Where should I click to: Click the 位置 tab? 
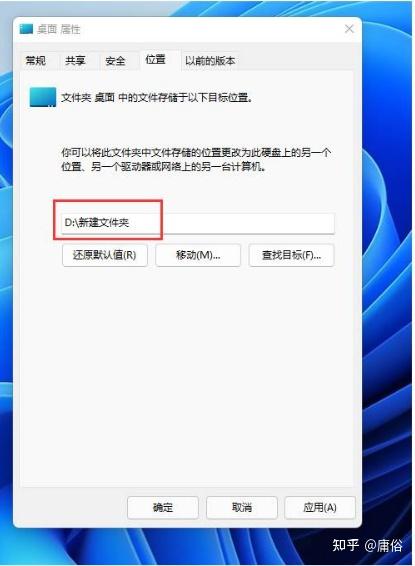point(156,59)
